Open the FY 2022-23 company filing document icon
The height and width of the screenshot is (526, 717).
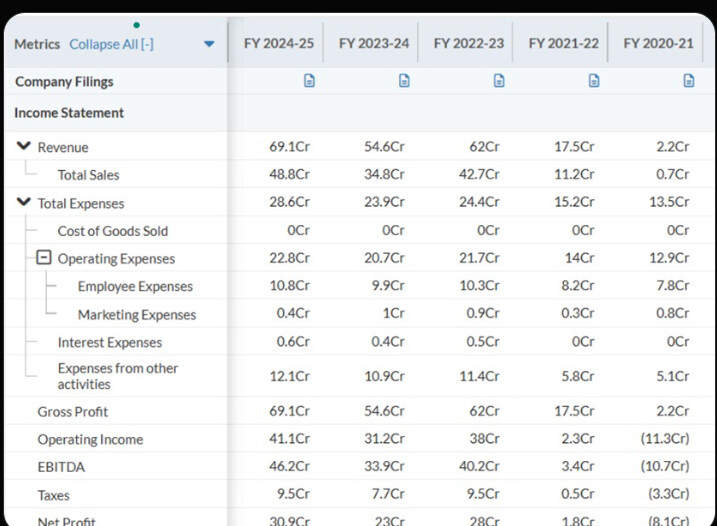coord(499,81)
